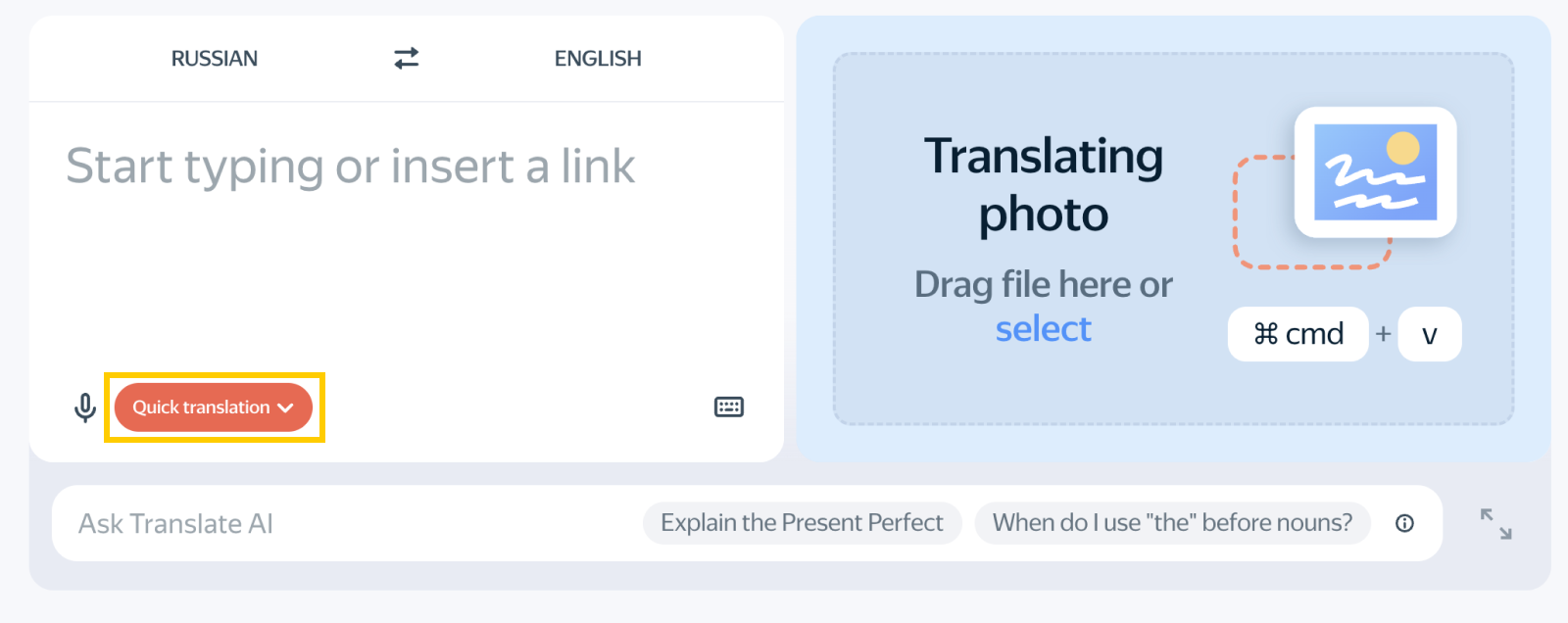This screenshot has width=1568, height=623.
Task: Expand the Translate AI panel with arrows icon
Action: tap(1495, 523)
